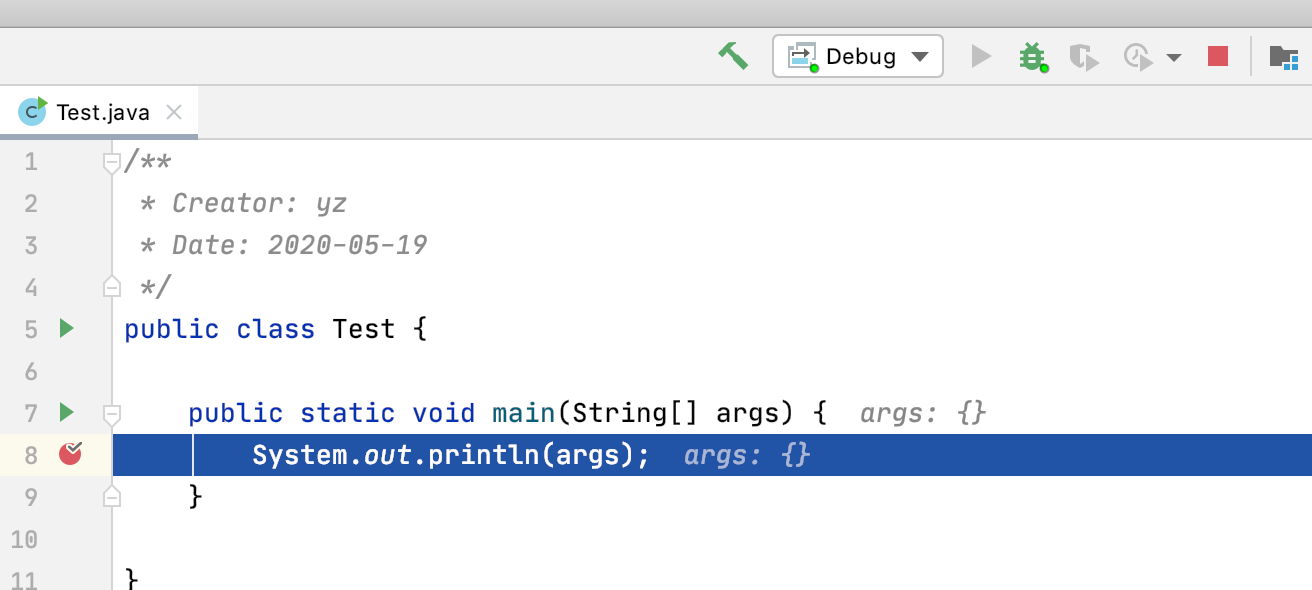
Task: Run main method from line 7 gutter arrow
Action: coord(66,411)
